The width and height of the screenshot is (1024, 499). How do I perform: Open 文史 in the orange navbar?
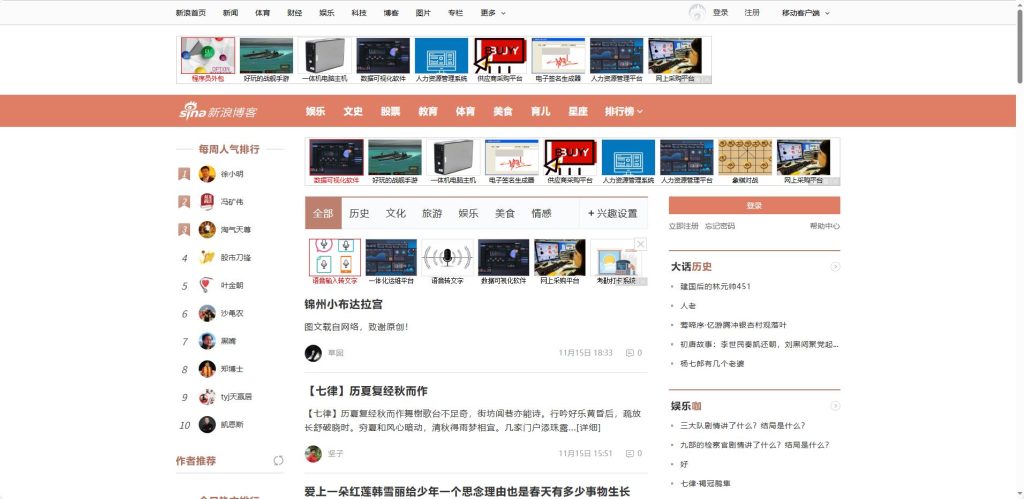[x=353, y=111]
